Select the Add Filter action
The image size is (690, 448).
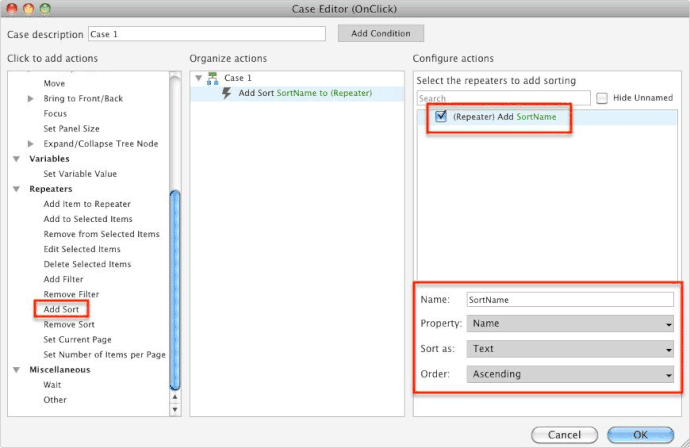point(63,279)
